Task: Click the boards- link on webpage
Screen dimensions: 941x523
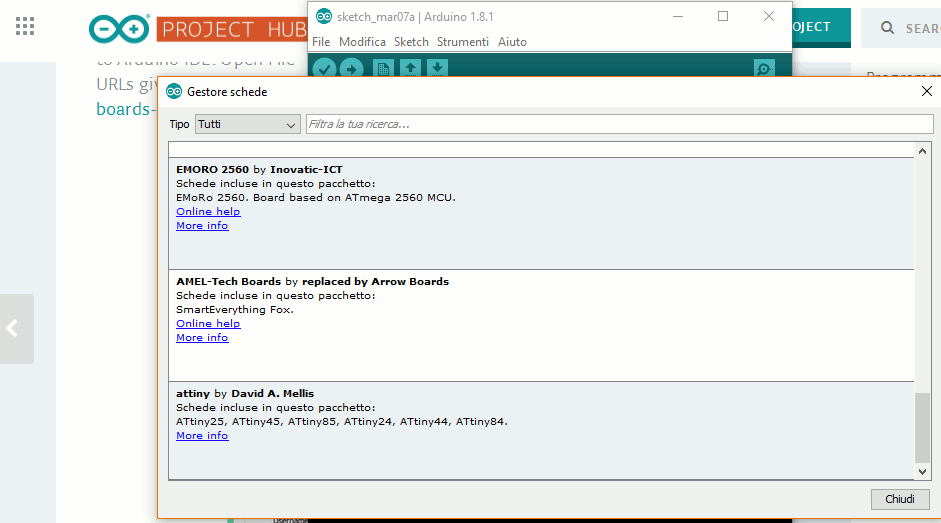Action: coord(126,109)
